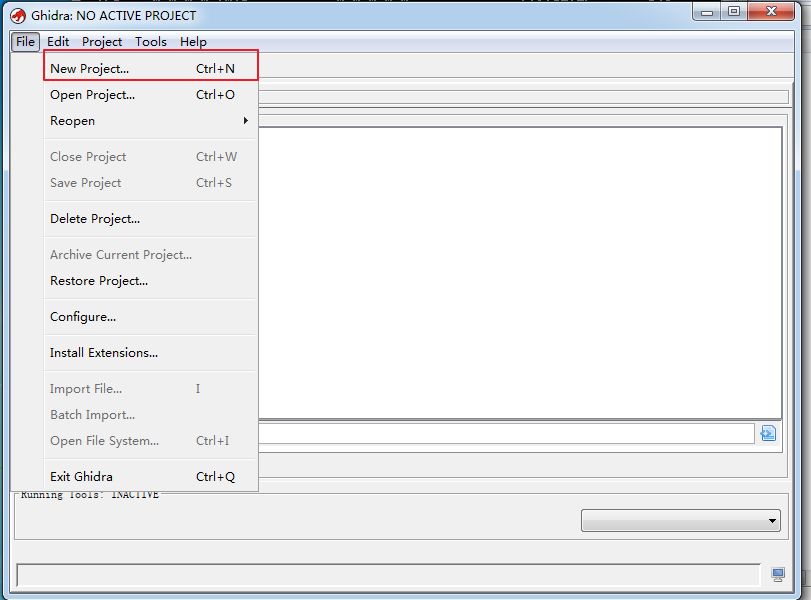Click the grayed-out Close Project menu item

(151, 157)
